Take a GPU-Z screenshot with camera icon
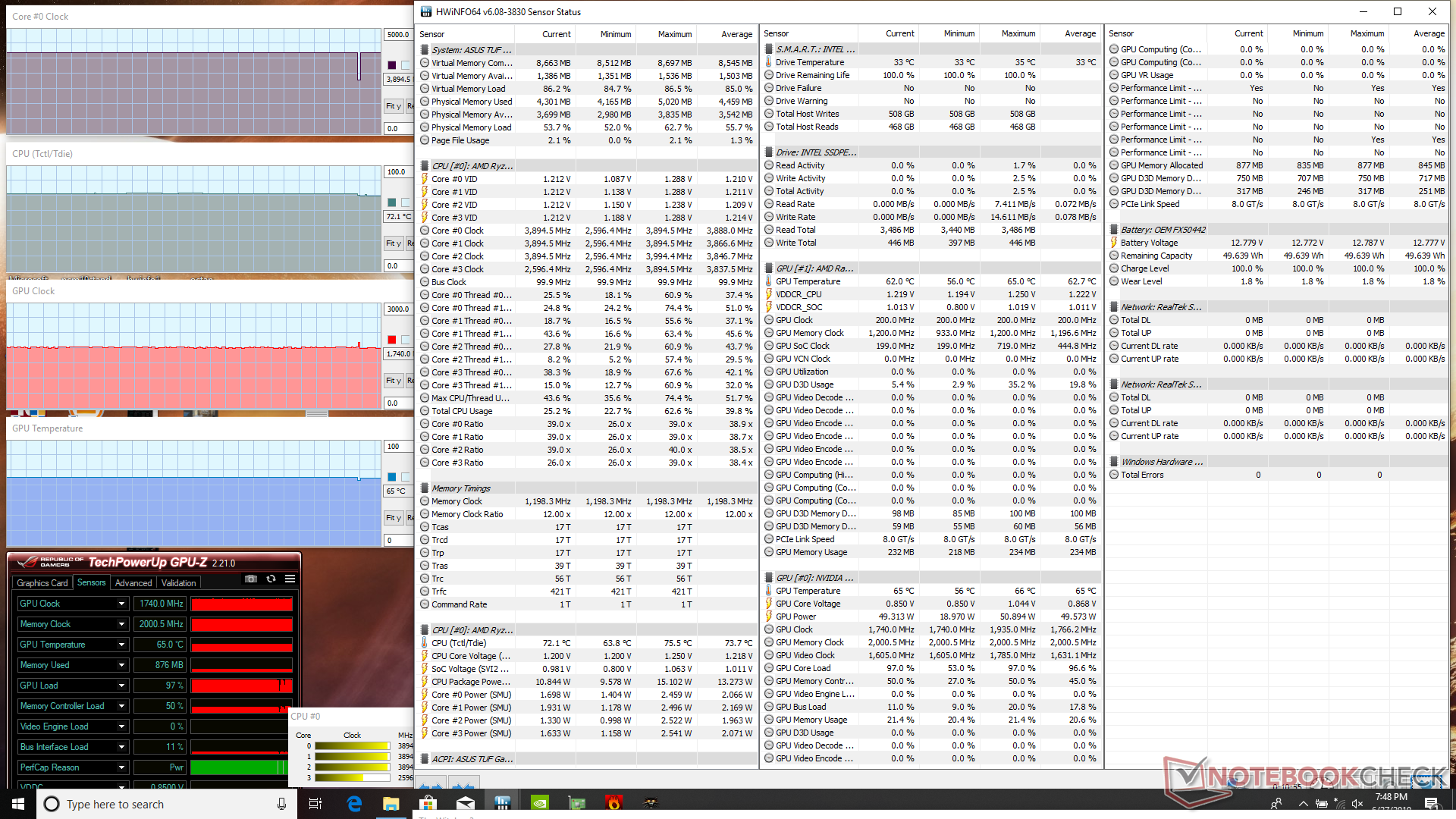 tap(251, 579)
